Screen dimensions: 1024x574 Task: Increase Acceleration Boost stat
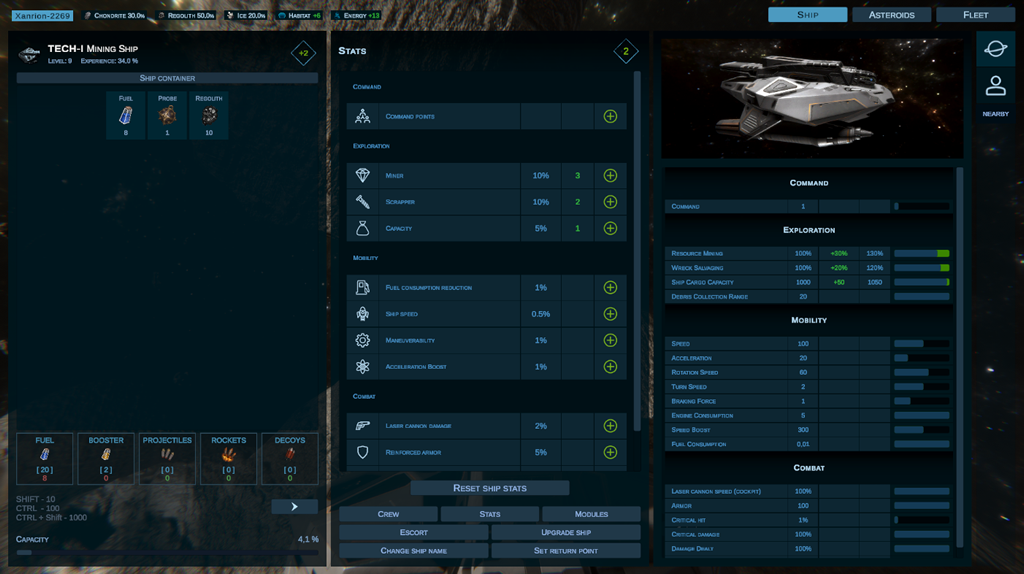click(610, 367)
